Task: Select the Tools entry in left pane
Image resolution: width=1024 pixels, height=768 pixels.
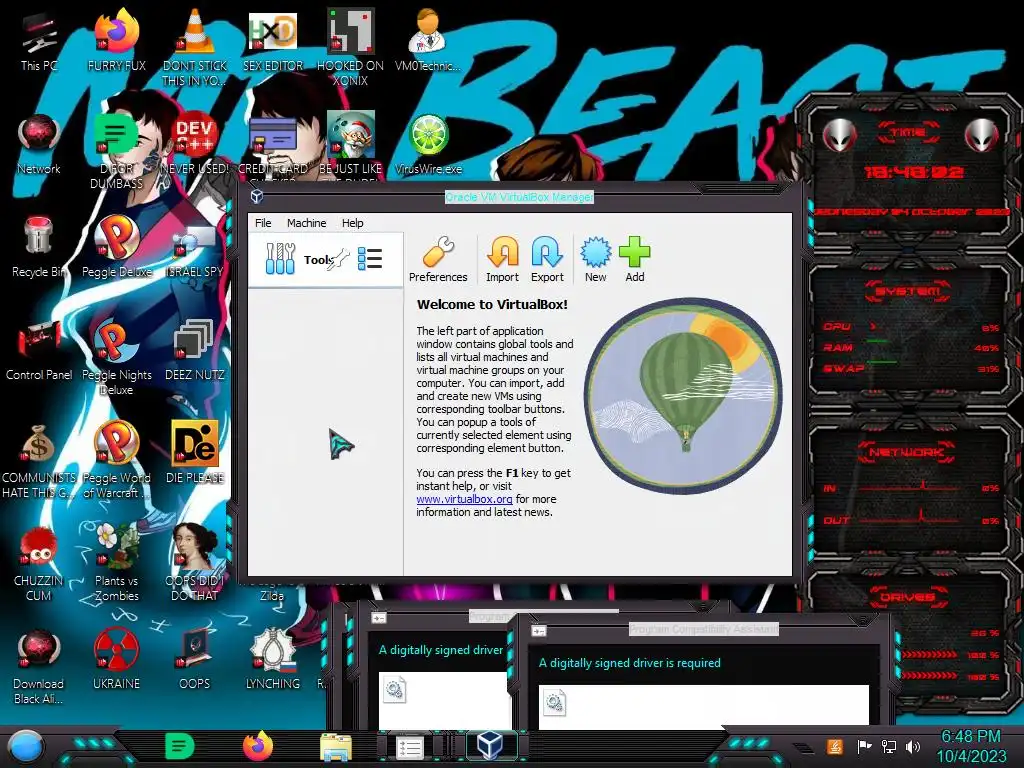Action: tap(325, 259)
